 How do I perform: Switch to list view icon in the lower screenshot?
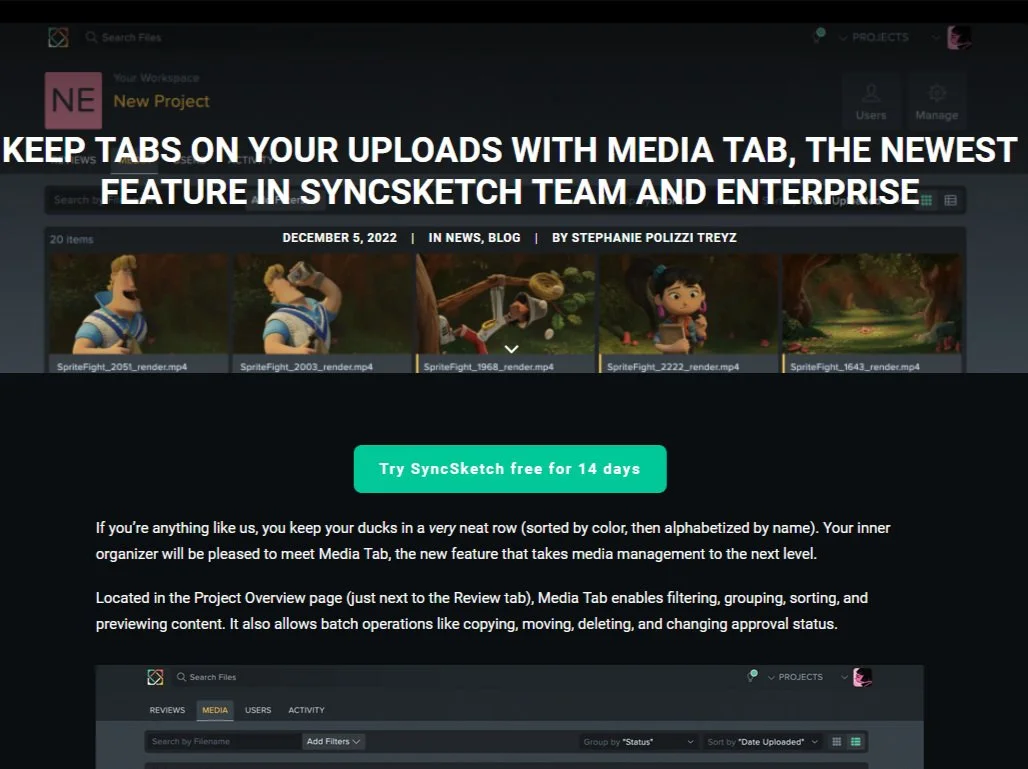856,742
